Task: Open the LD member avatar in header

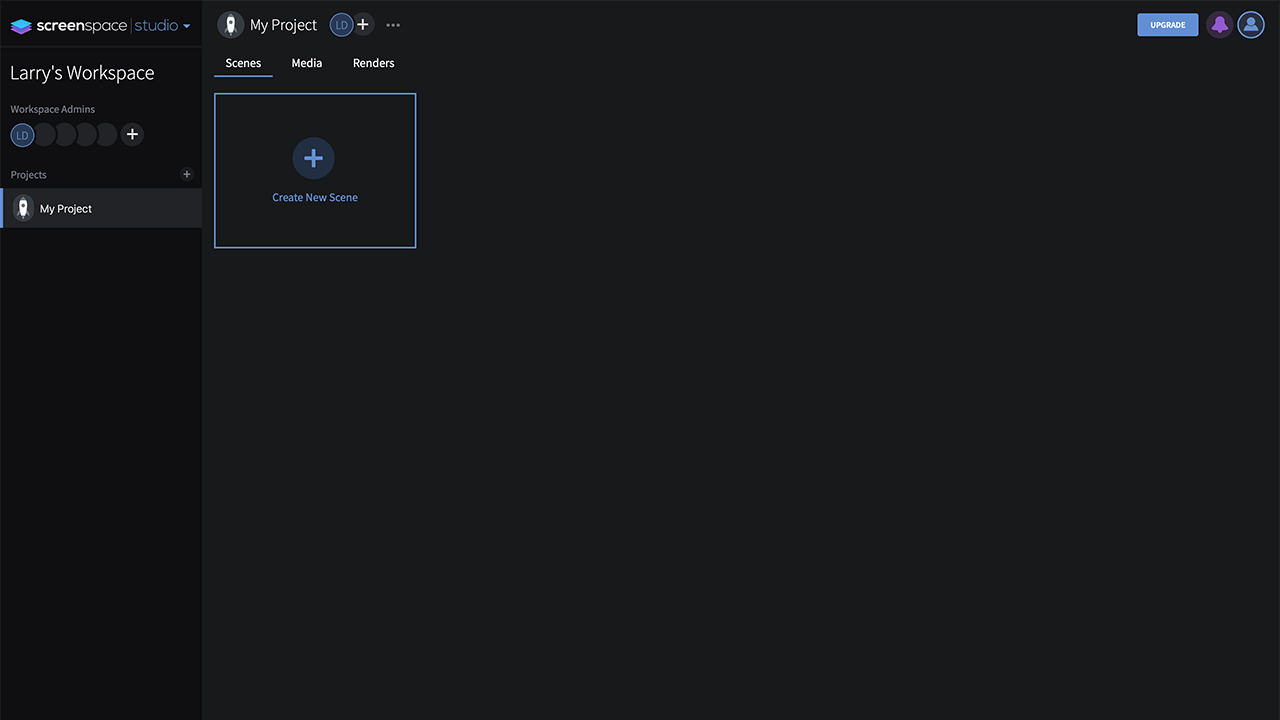Action: point(341,25)
